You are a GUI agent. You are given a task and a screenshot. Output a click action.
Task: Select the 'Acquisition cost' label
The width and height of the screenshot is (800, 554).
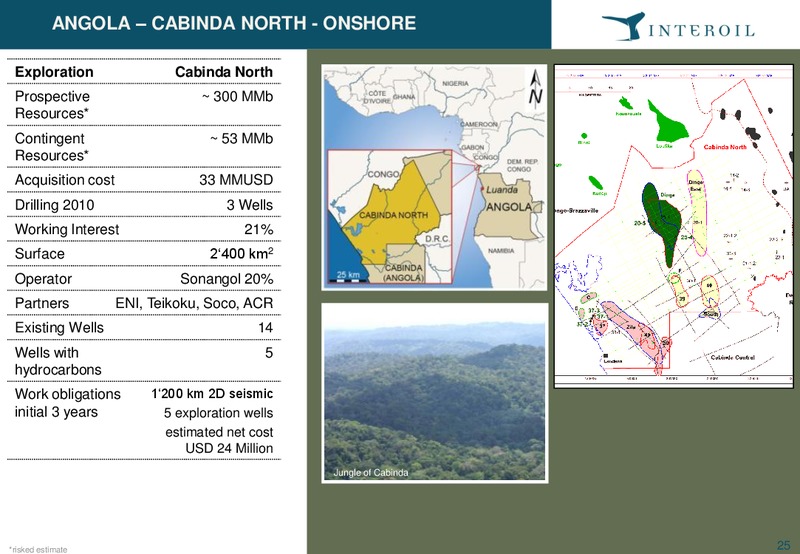65,180
